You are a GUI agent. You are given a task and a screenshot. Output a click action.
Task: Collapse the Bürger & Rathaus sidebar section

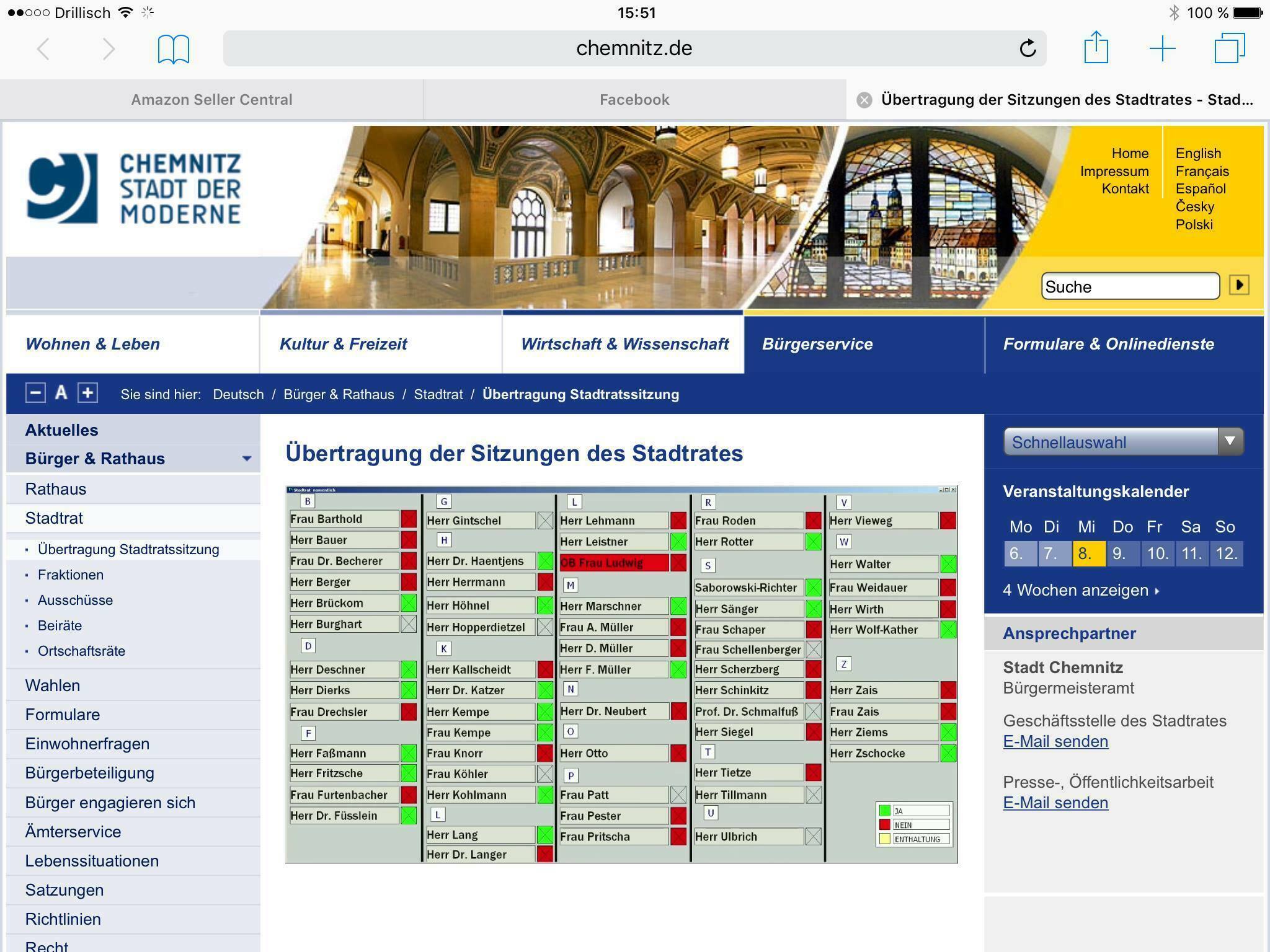pos(246,459)
